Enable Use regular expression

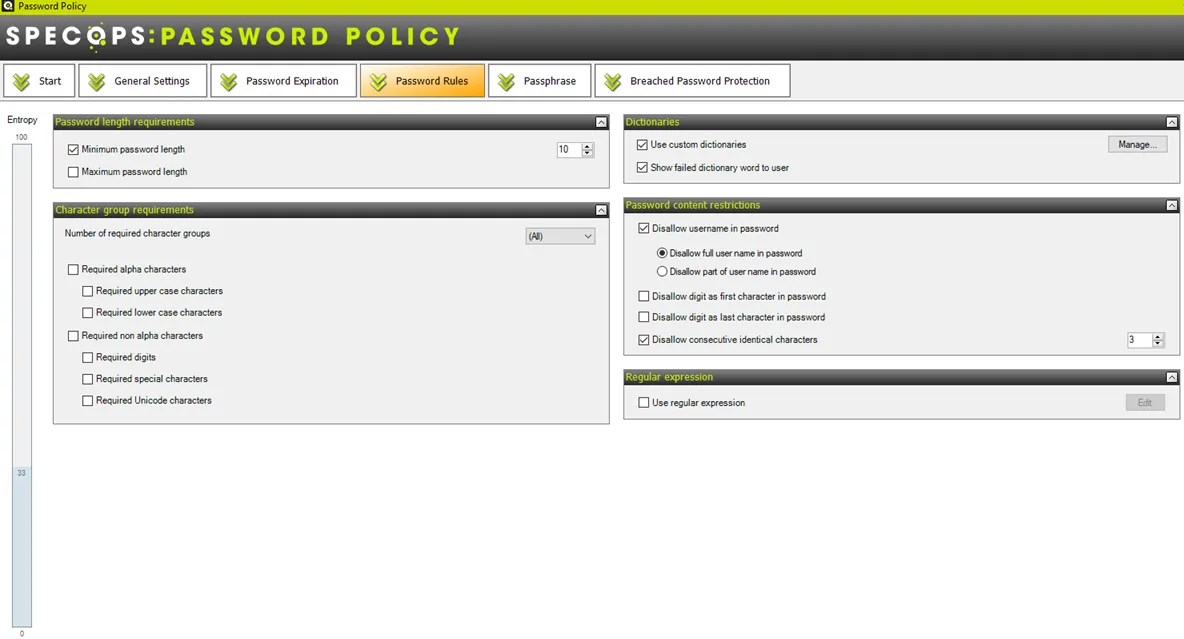[x=644, y=403]
